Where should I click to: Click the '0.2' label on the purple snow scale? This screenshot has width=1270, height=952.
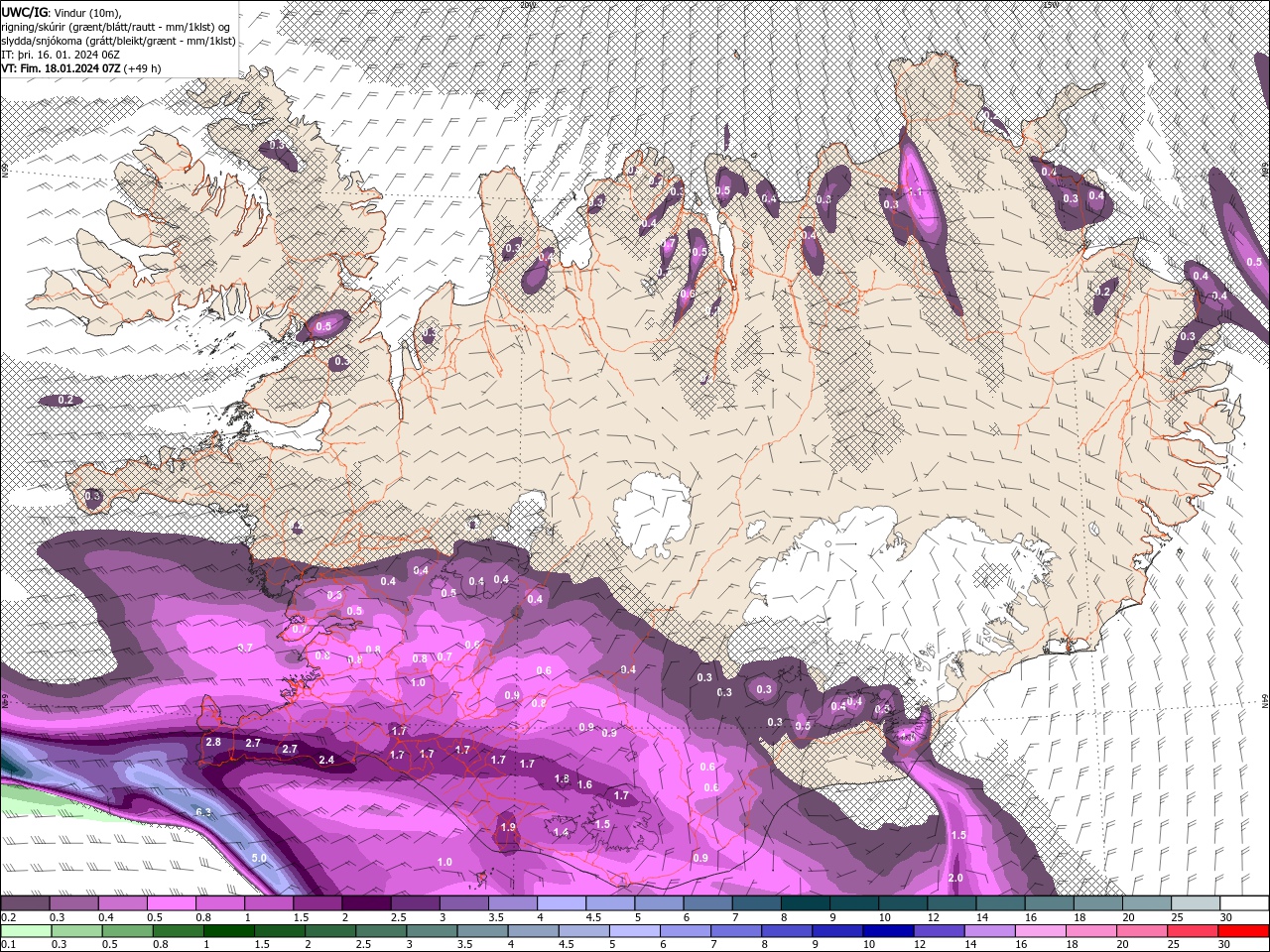pos(8,917)
